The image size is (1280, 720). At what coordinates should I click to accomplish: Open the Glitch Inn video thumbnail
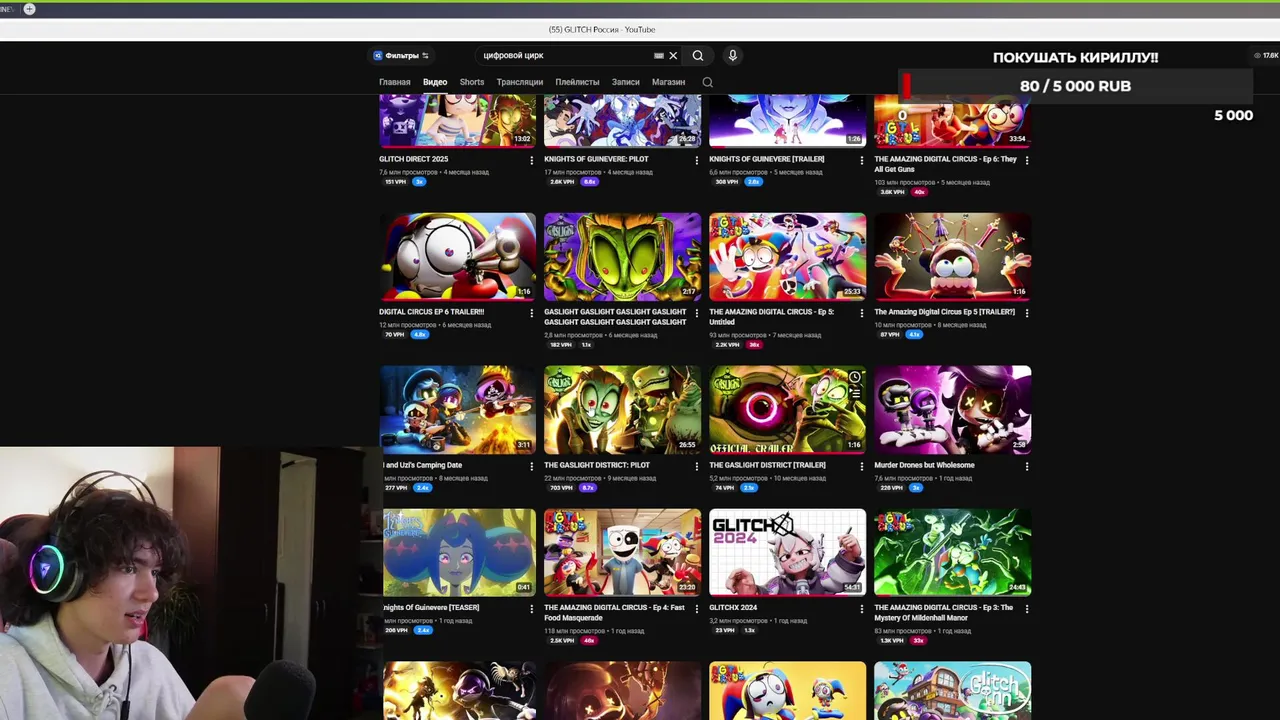pyautogui.click(x=953, y=690)
